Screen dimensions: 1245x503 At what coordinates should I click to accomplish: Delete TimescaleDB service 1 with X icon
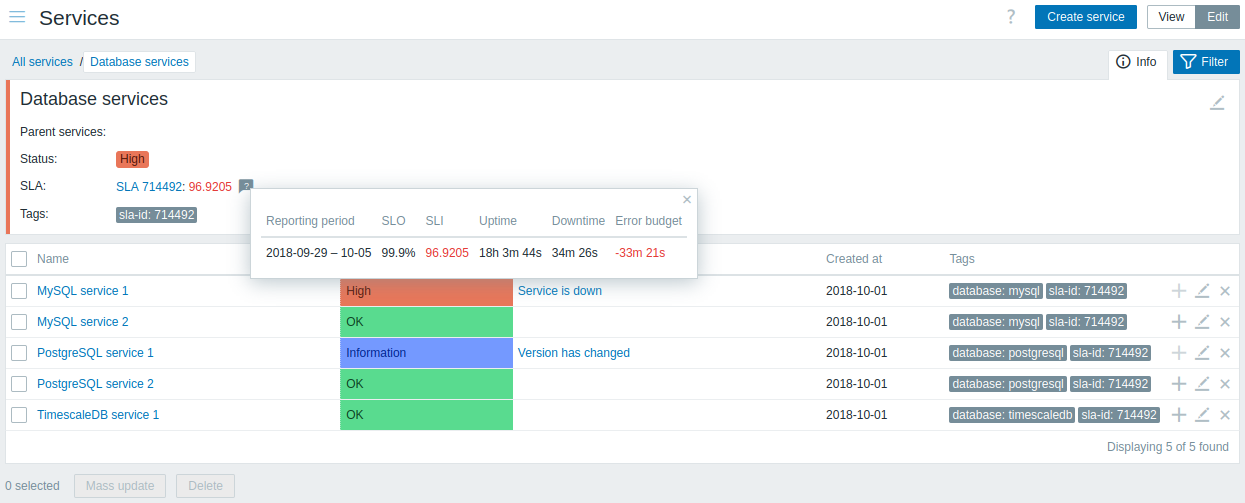(1225, 415)
